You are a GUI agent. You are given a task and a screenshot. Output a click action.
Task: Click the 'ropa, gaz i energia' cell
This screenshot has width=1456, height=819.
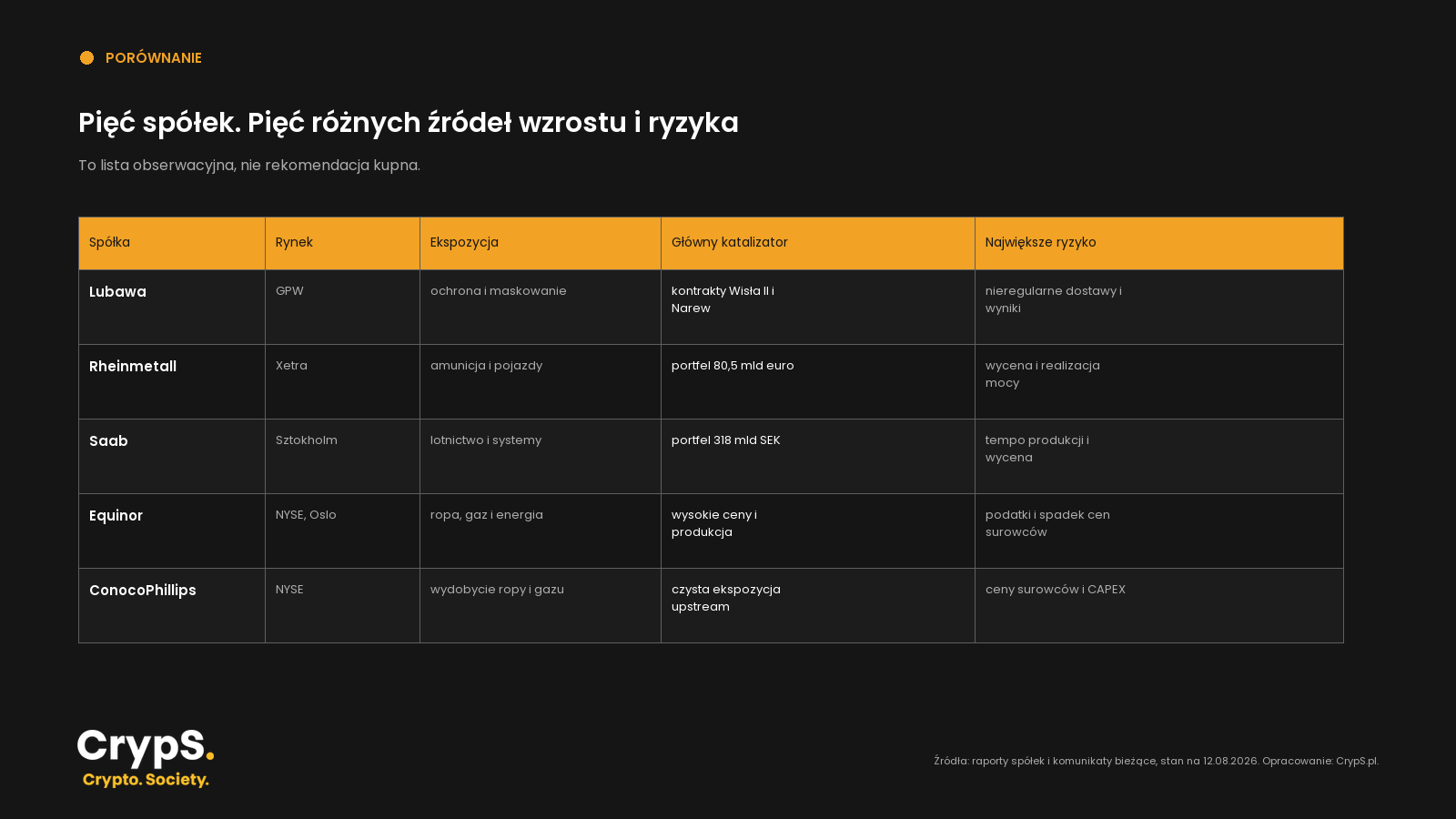(x=541, y=531)
